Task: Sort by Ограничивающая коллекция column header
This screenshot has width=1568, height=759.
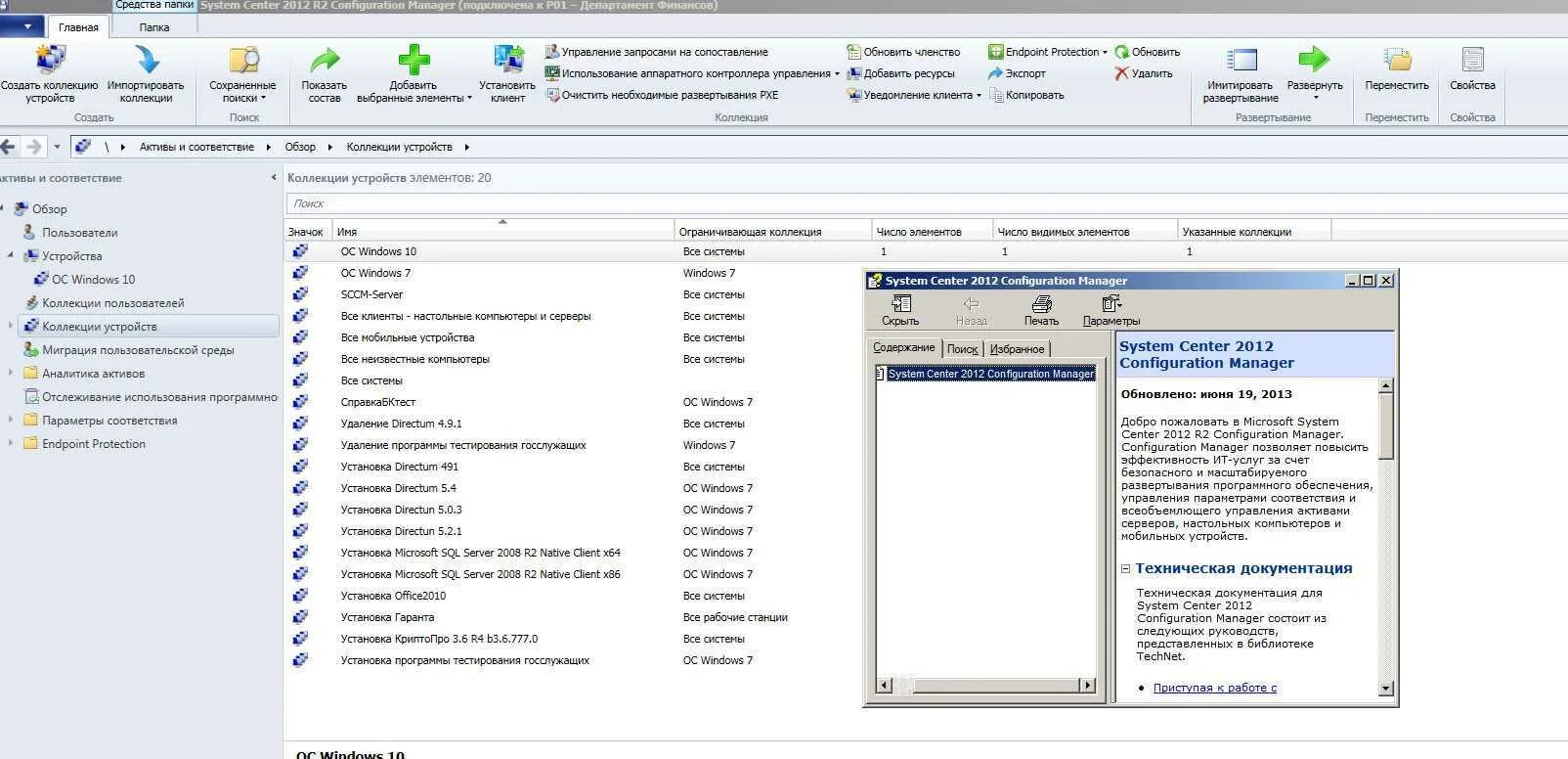Action: pos(772,232)
